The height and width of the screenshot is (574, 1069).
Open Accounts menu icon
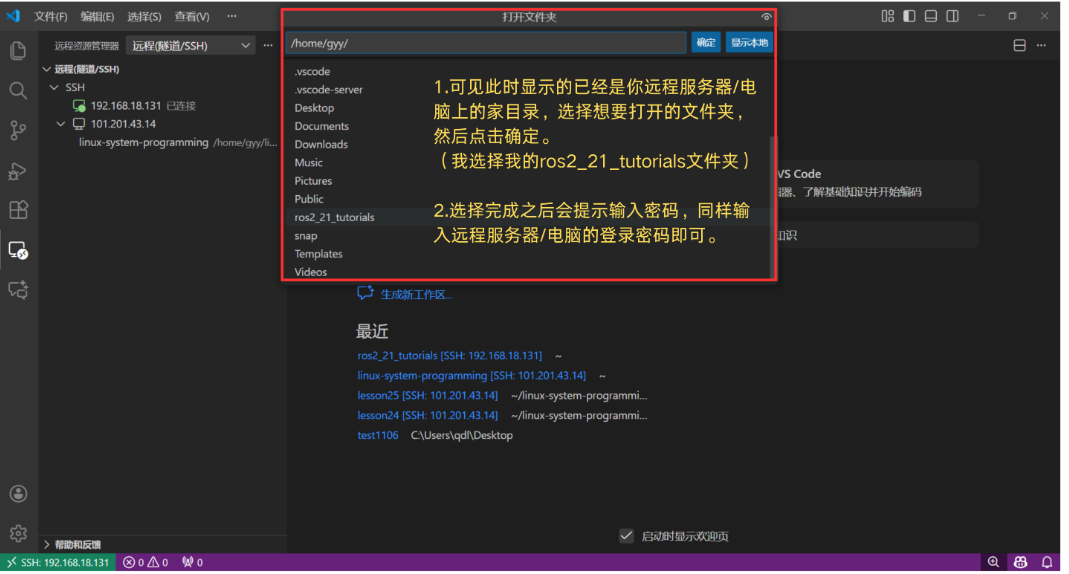coord(18,494)
